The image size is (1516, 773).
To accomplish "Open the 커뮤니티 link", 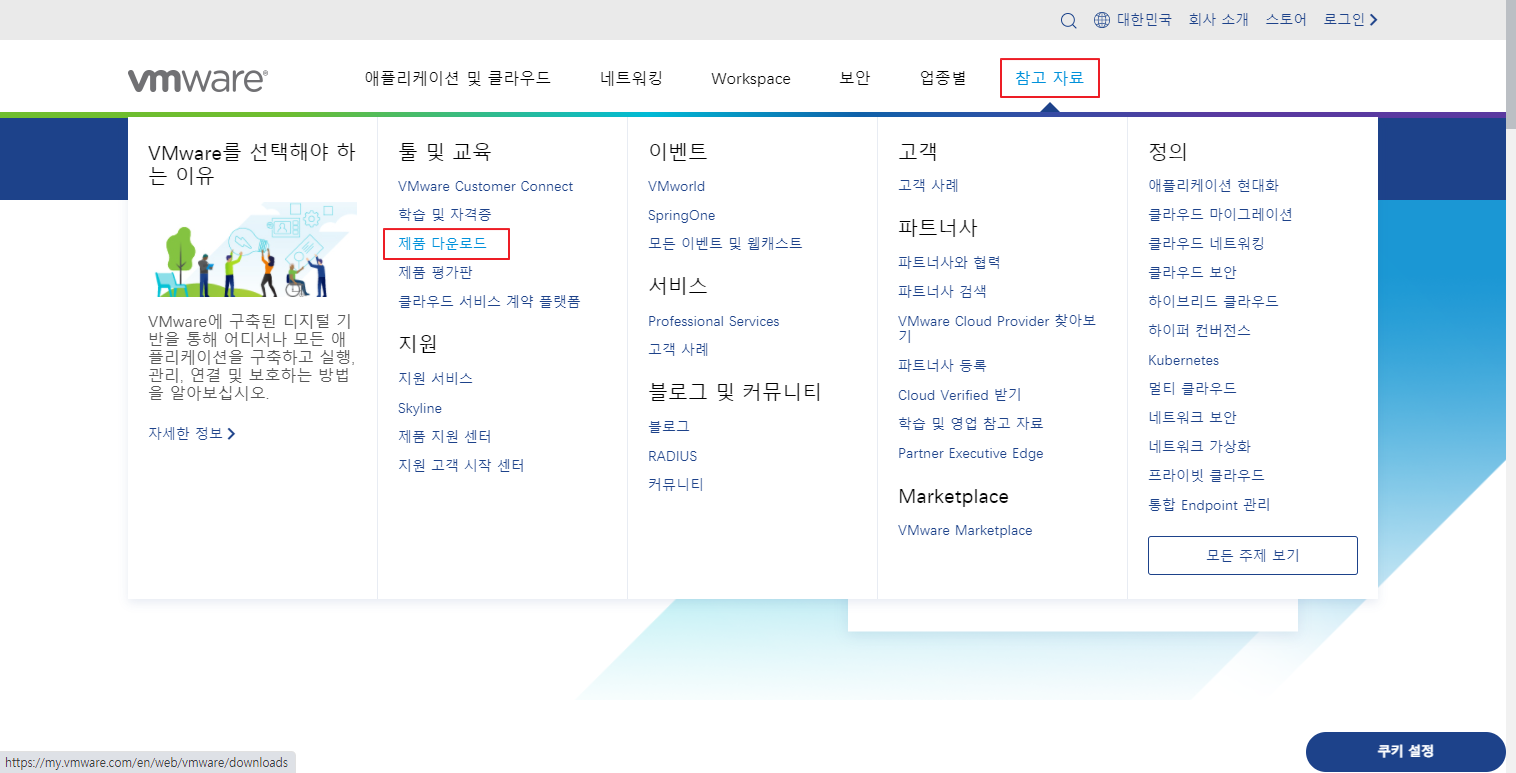I will tap(676, 485).
